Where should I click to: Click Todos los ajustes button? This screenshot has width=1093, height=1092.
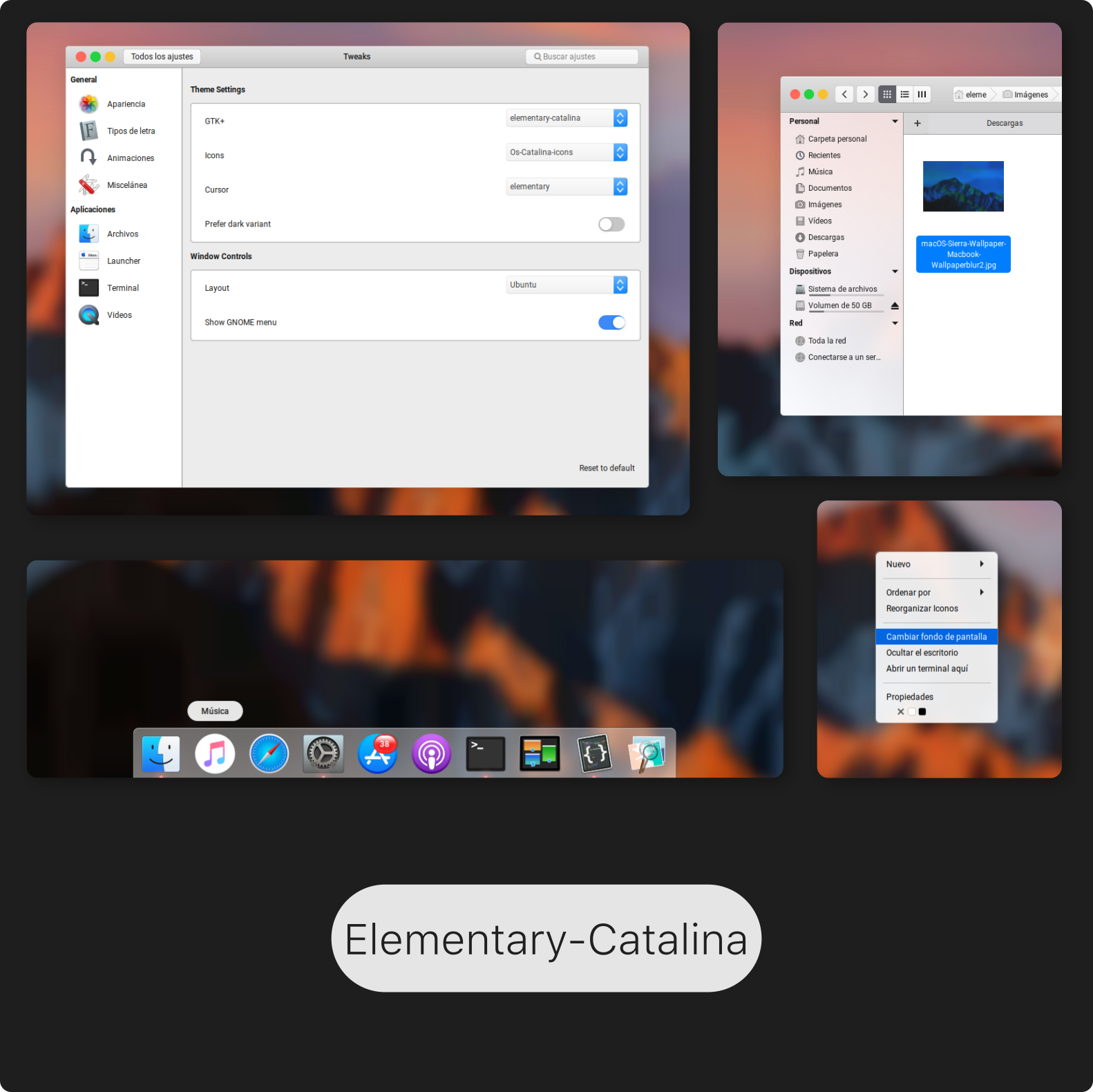tap(162, 57)
